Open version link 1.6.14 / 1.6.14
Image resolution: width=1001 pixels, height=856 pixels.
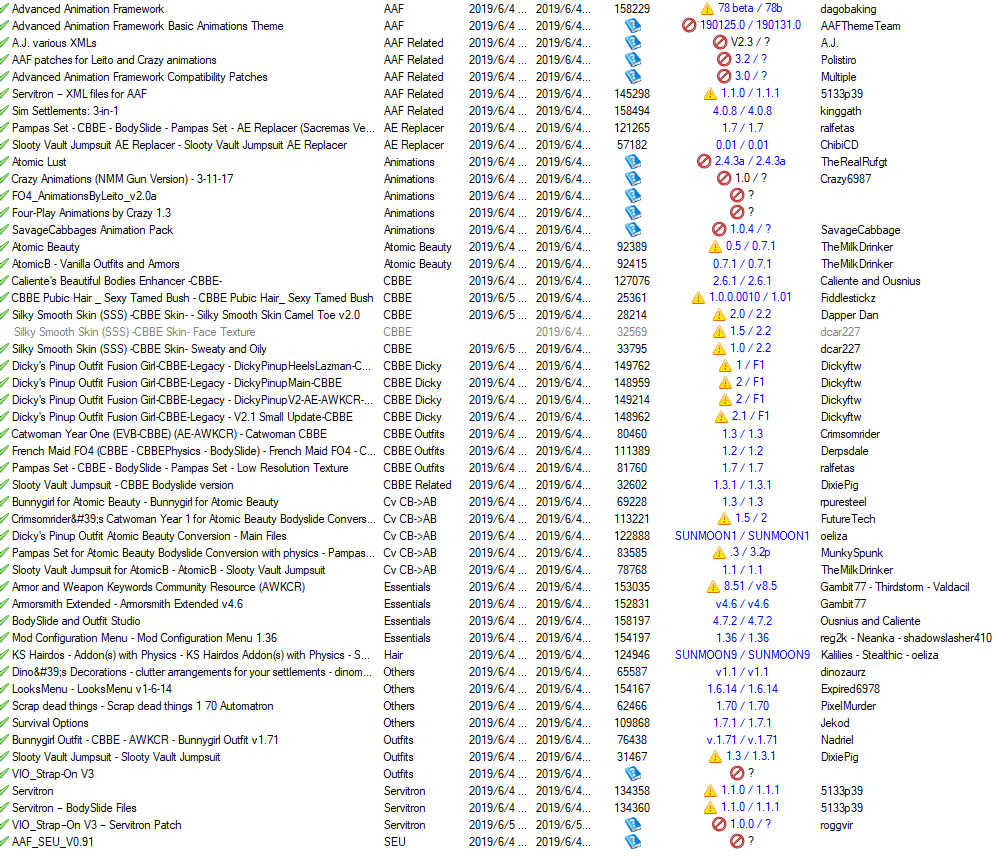pos(742,689)
